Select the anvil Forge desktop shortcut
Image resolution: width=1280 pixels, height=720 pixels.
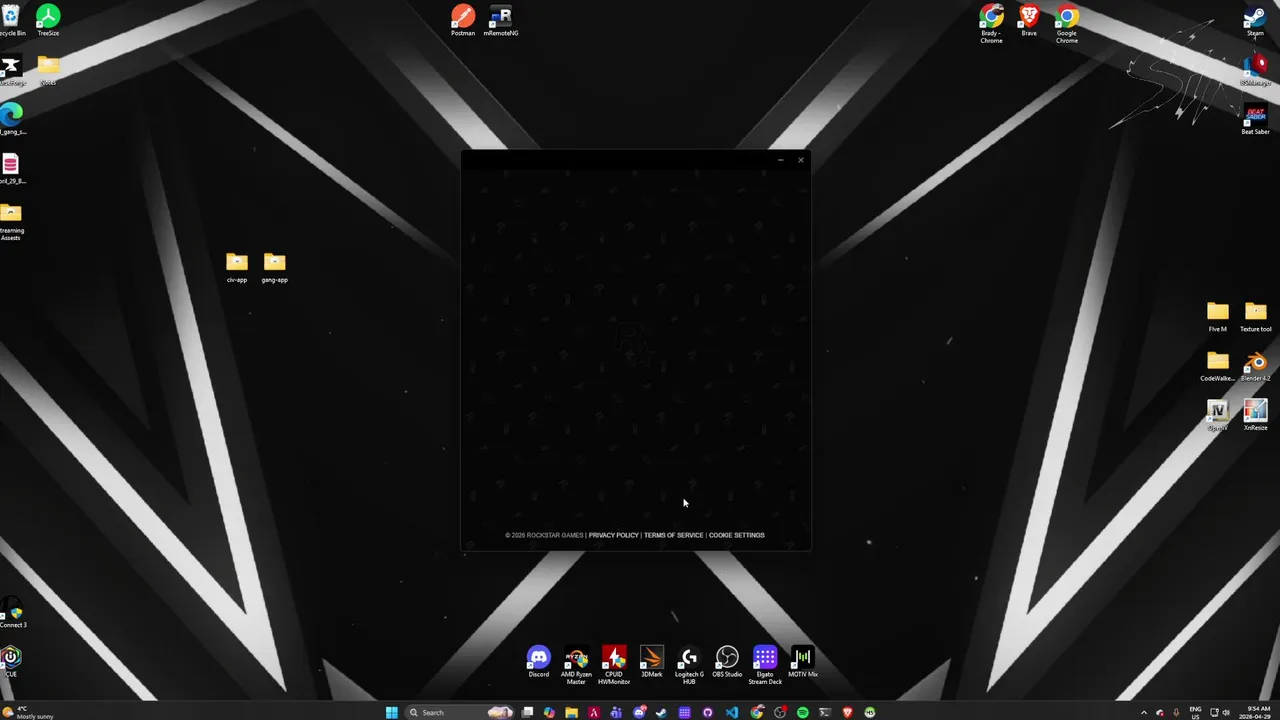[x=11, y=70]
